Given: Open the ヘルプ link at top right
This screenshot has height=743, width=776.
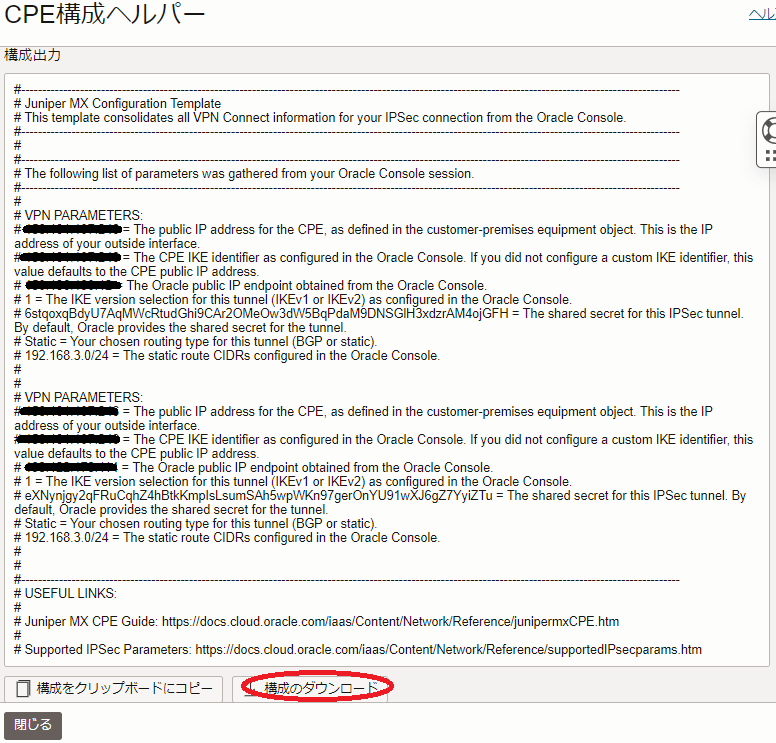Looking at the screenshot, I should point(762,14).
